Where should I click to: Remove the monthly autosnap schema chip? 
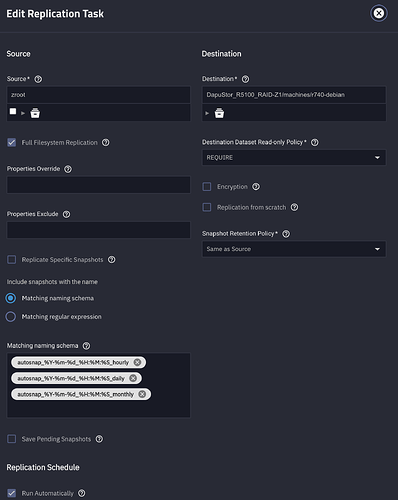click(x=142, y=394)
